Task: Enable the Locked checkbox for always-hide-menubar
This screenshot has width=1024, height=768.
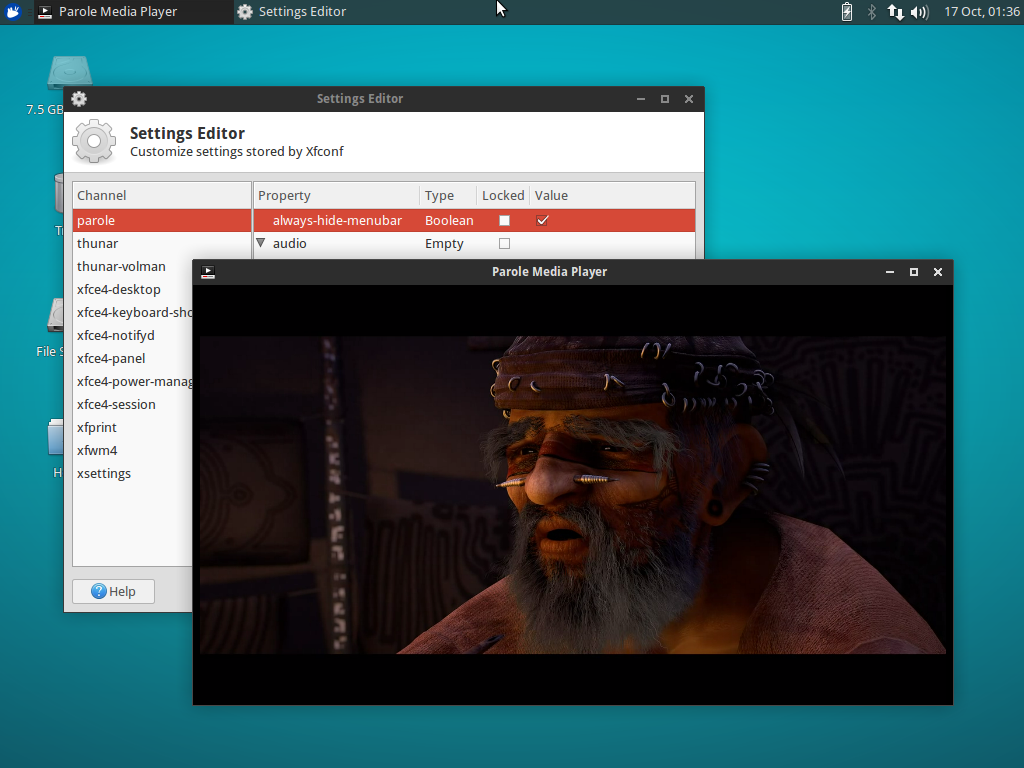Action: [x=504, y=220]
